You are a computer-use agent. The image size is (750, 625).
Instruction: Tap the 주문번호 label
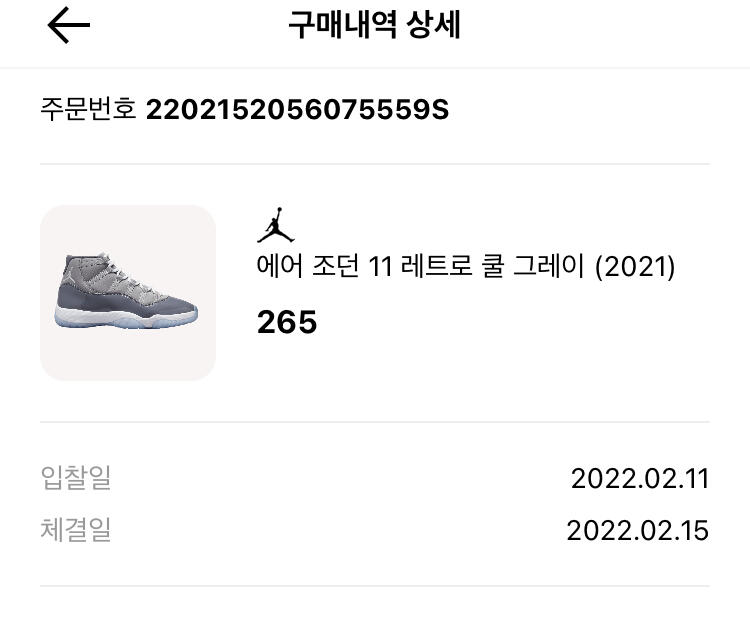pos(88,109)
